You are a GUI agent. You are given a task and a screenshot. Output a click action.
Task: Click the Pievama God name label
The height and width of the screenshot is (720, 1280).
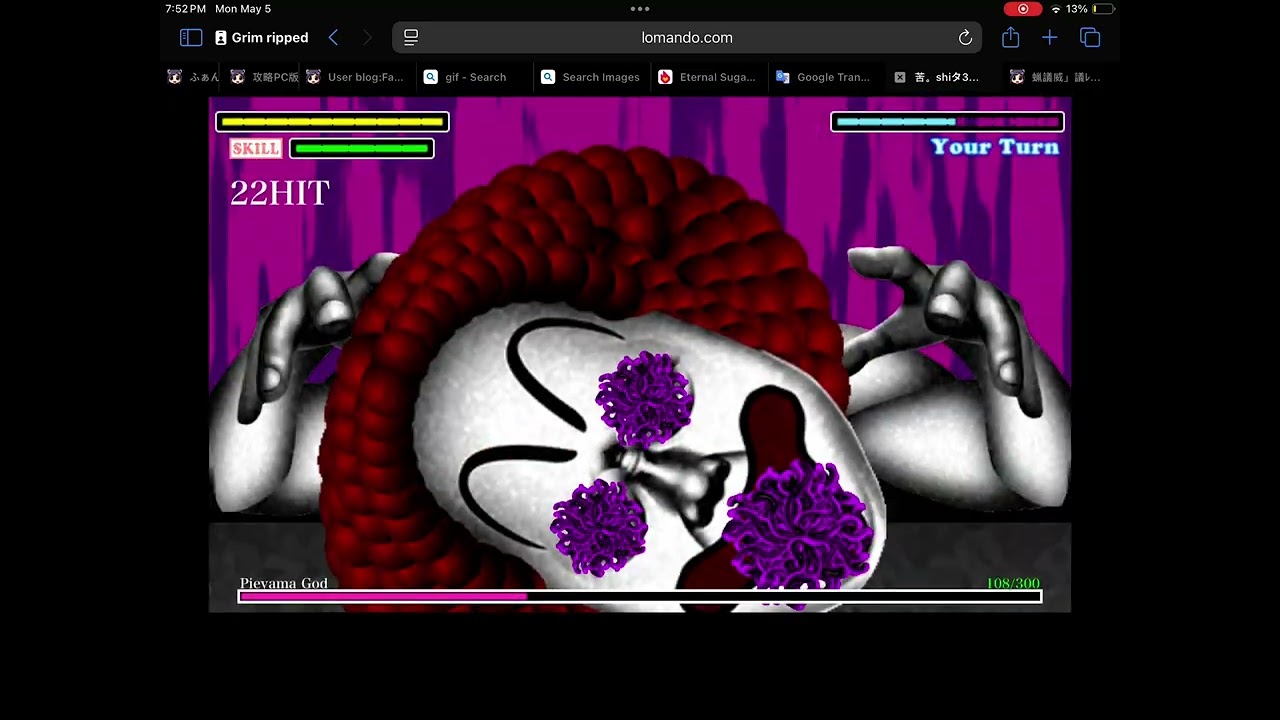coord(284,583)
